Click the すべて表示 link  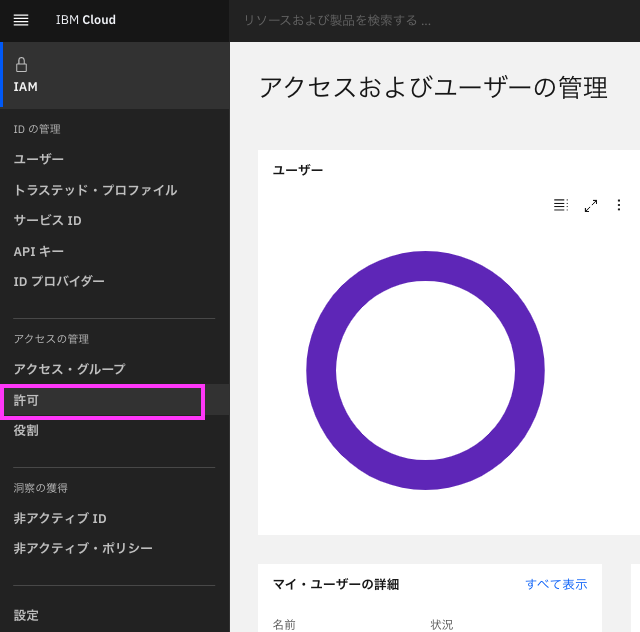click(x=556, y=585)
